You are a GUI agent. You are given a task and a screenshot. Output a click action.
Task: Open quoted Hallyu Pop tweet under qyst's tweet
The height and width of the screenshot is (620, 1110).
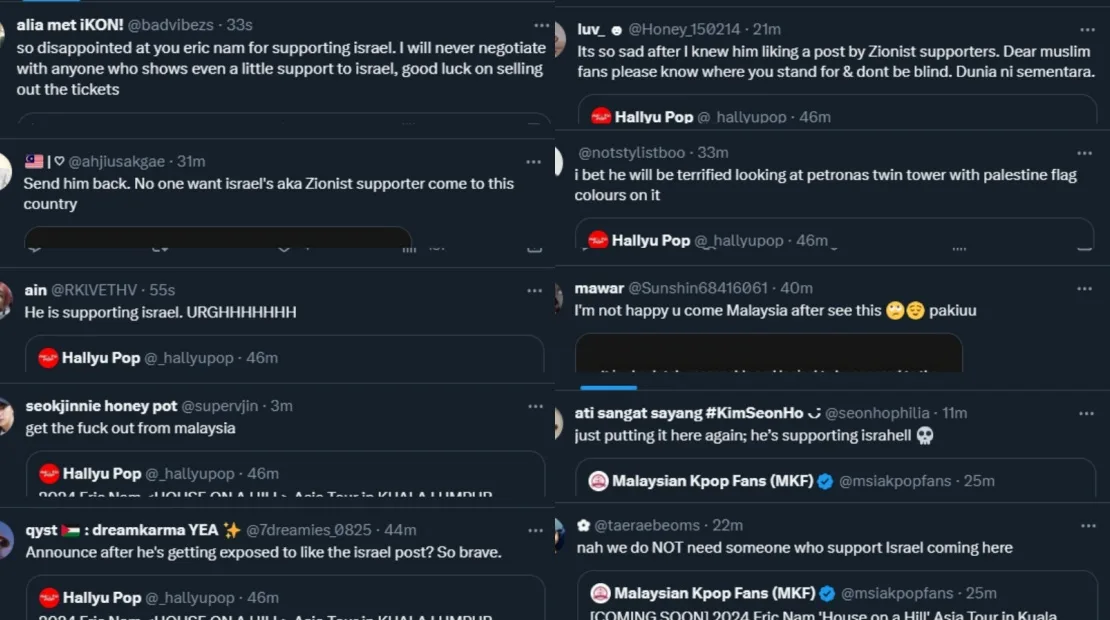285,601
